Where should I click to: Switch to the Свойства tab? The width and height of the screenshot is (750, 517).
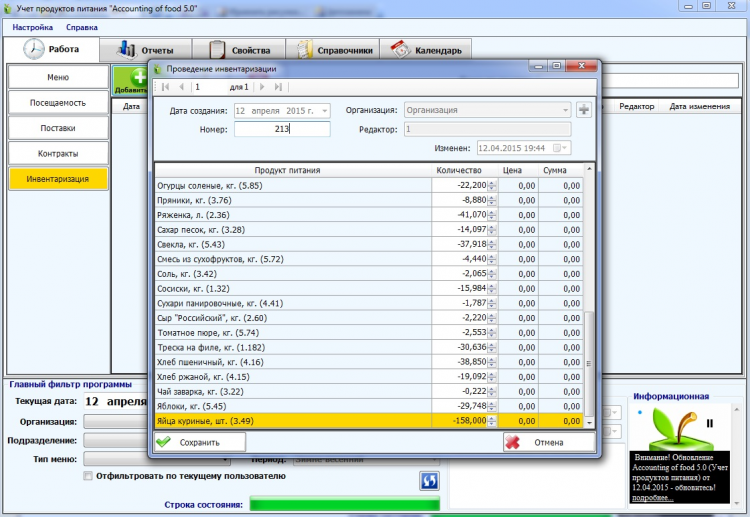tap(239, 50)
